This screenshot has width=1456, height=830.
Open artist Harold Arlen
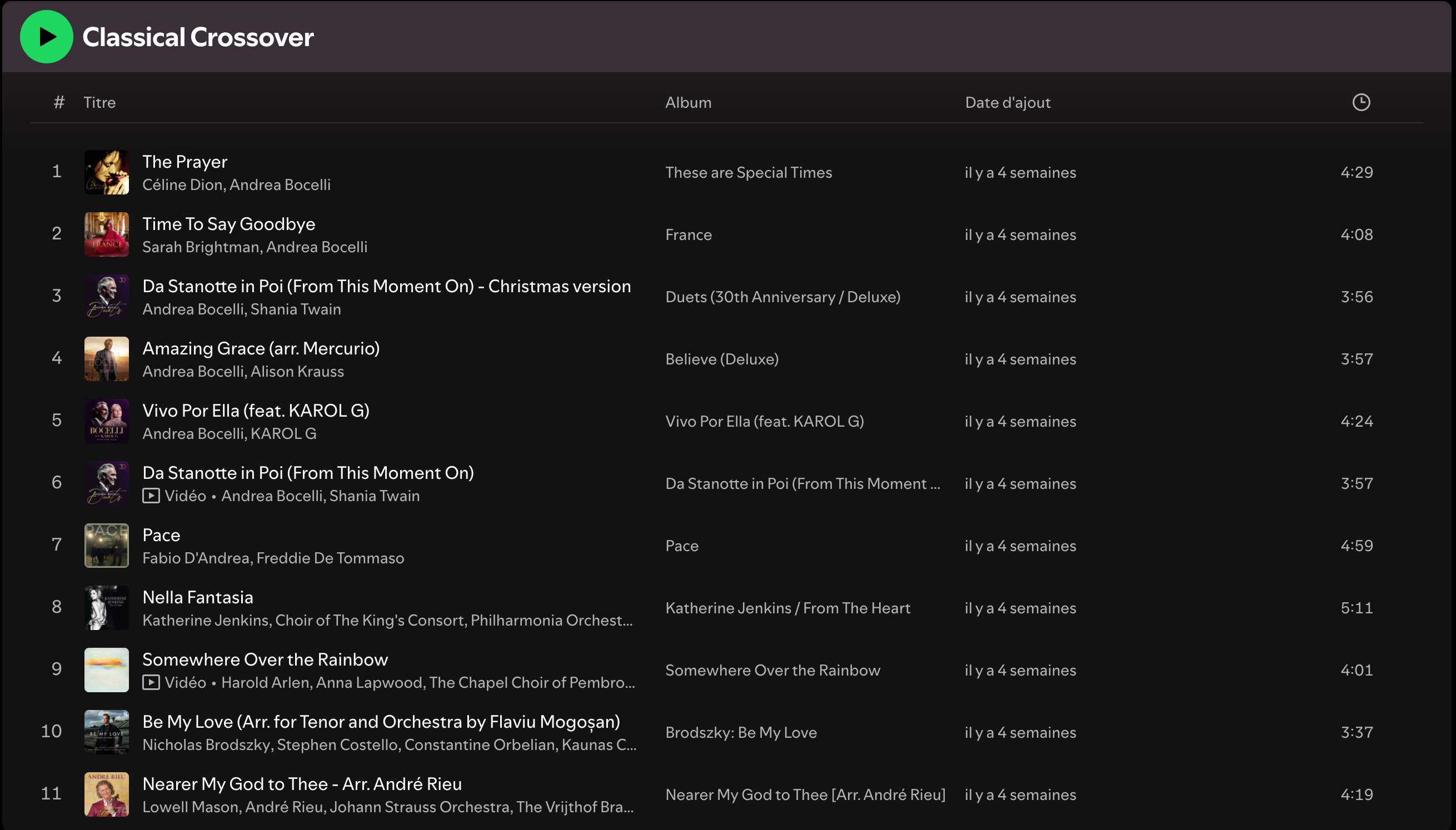tap(266, 682)
